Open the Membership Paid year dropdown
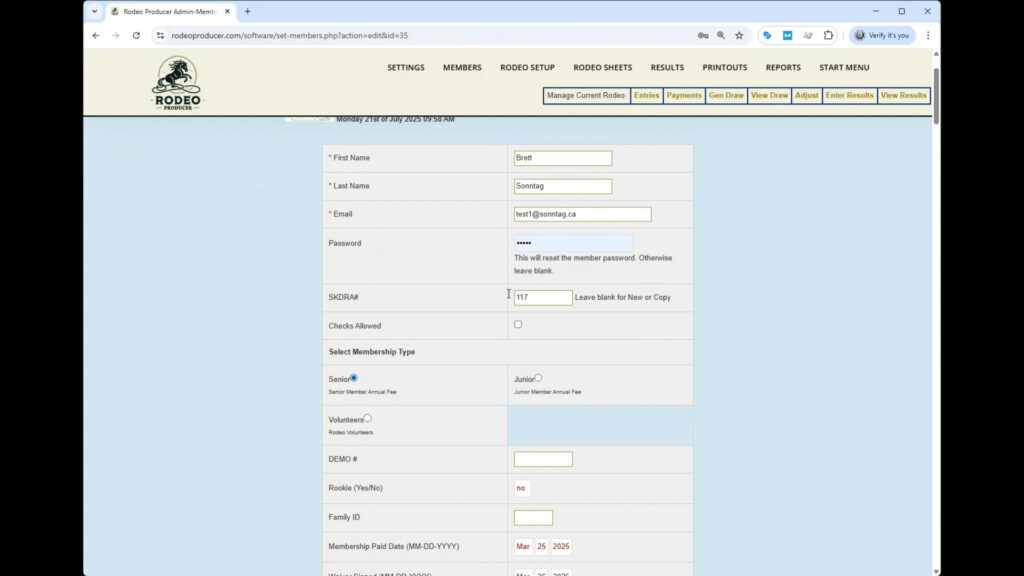1024x576 pixels. [x=561, y=547]
